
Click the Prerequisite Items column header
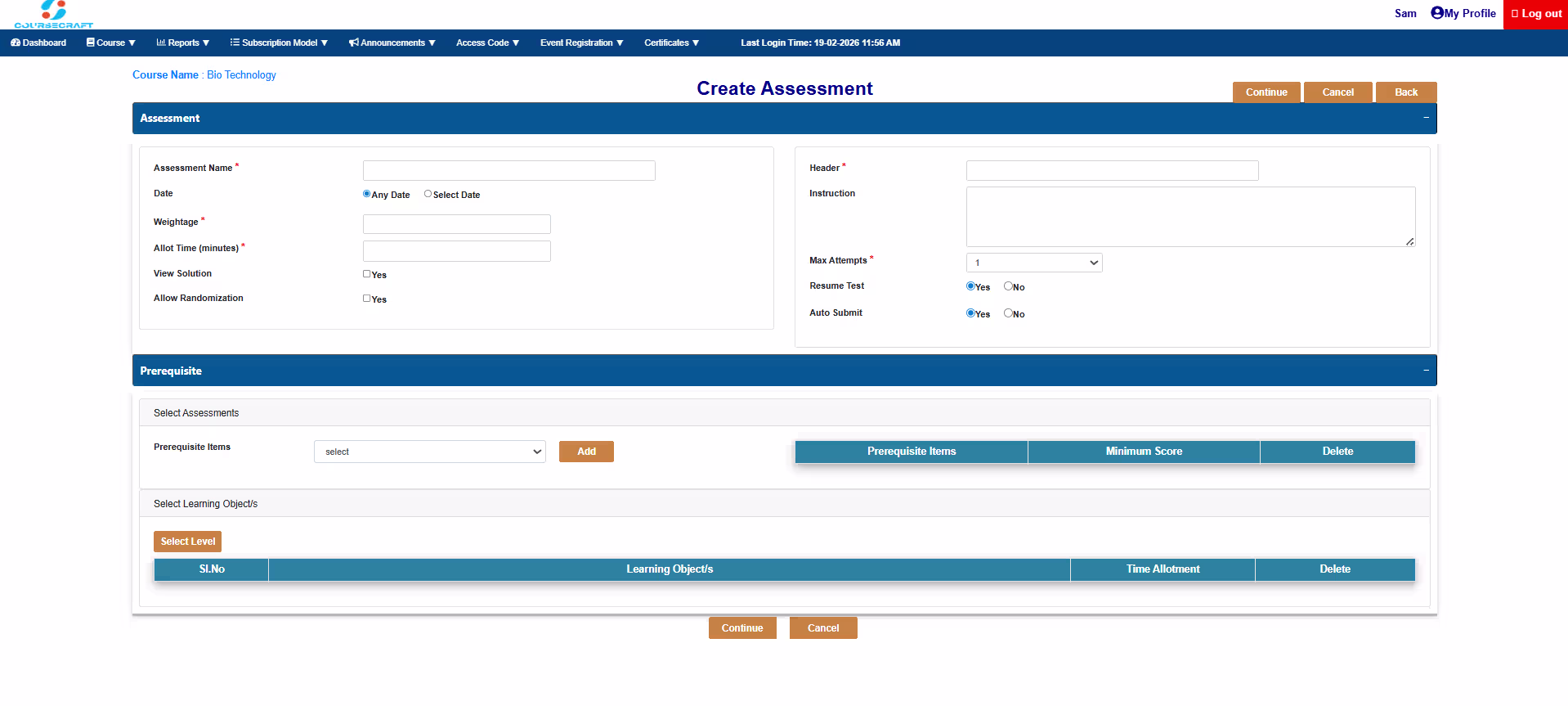point(912,452)
